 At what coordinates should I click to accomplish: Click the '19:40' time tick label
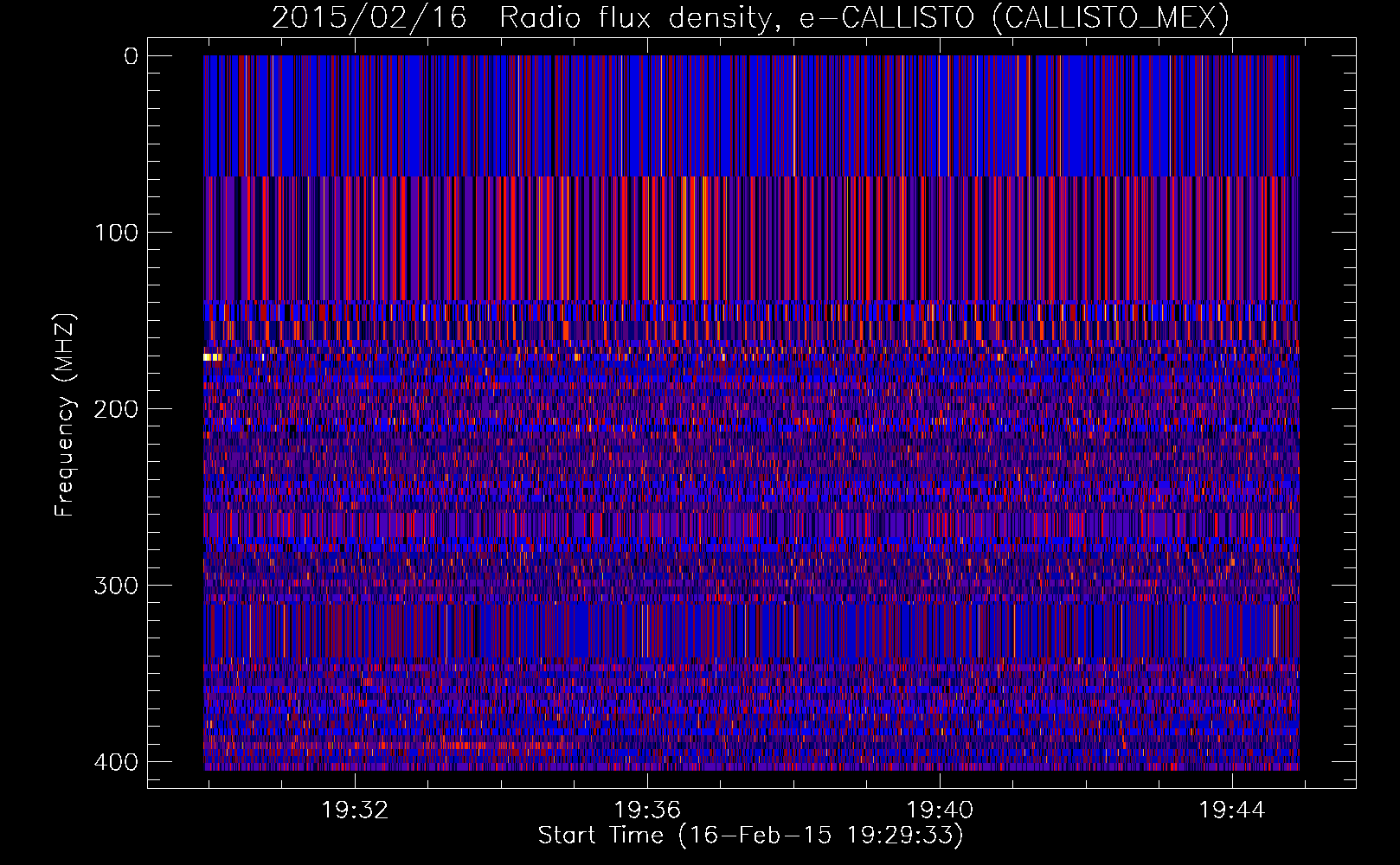(940, 810)
